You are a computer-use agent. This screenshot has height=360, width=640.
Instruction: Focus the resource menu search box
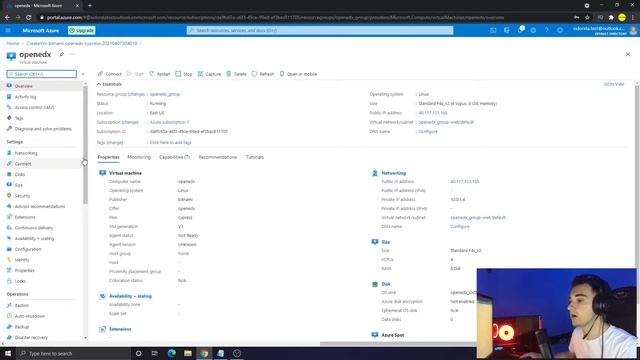[x=42, y=74]
